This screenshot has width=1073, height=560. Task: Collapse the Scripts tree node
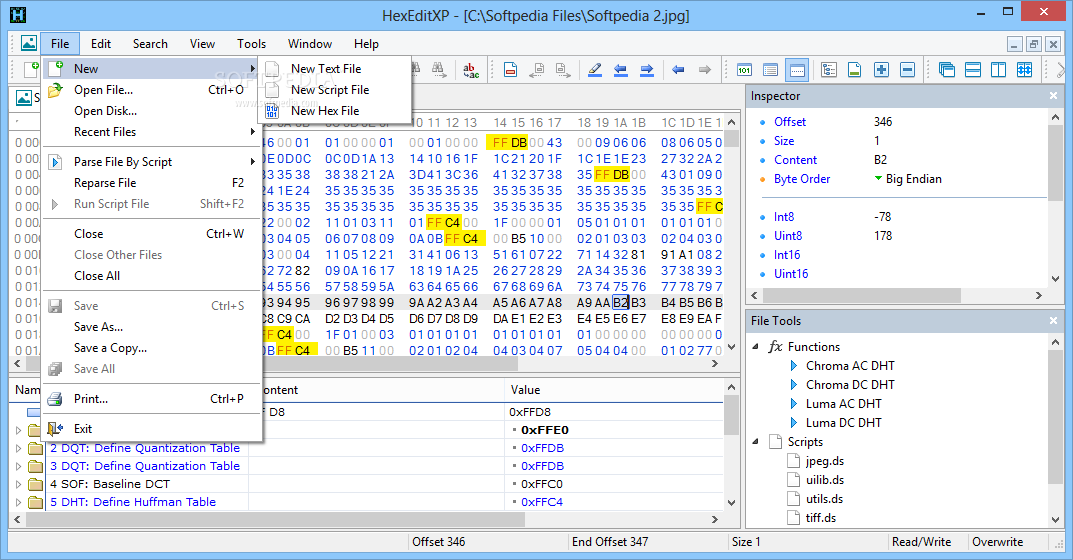pos(756,442)
